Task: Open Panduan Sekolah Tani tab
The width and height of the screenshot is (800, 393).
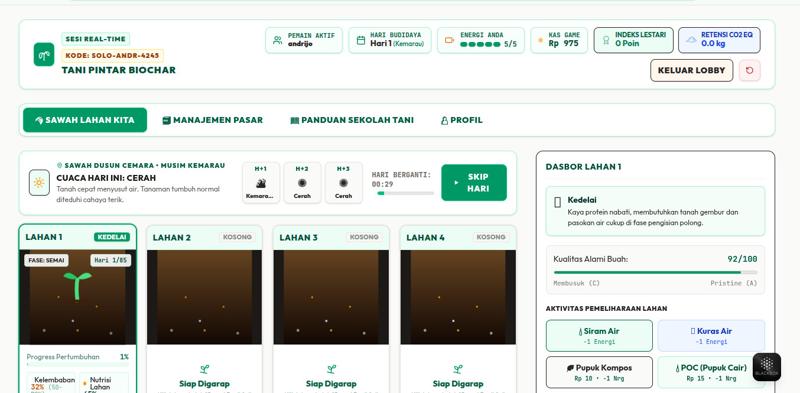Action: pos(352,120)
